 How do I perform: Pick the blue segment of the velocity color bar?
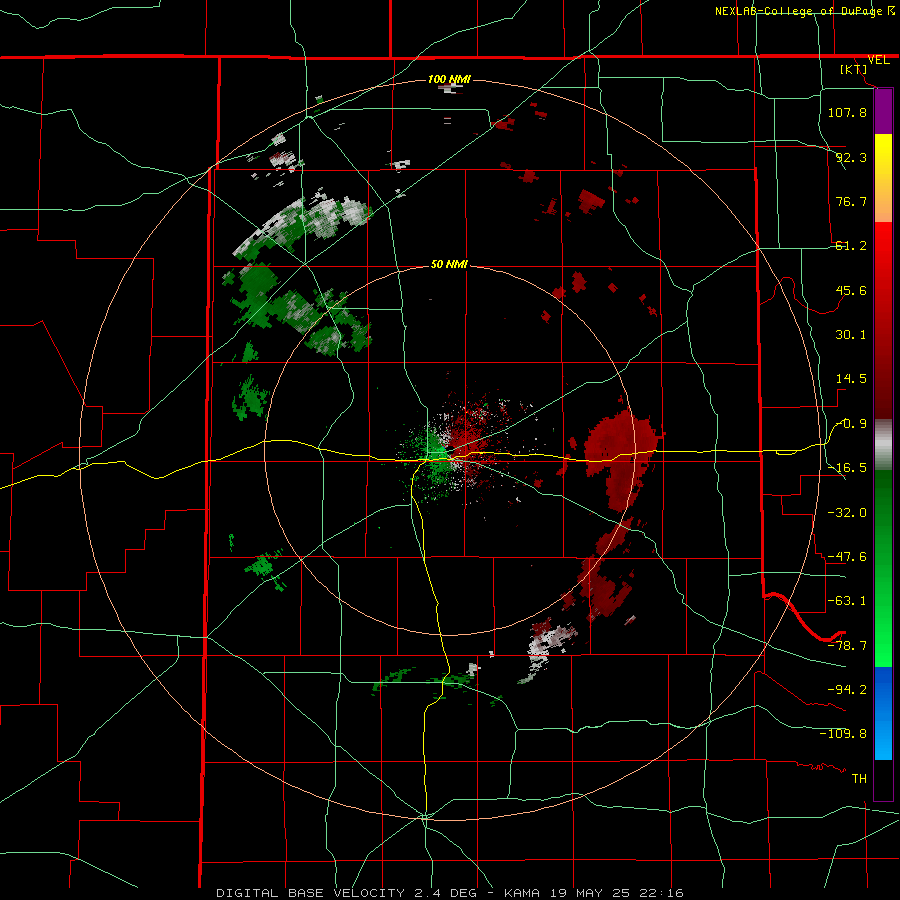(x=883, y=713)
